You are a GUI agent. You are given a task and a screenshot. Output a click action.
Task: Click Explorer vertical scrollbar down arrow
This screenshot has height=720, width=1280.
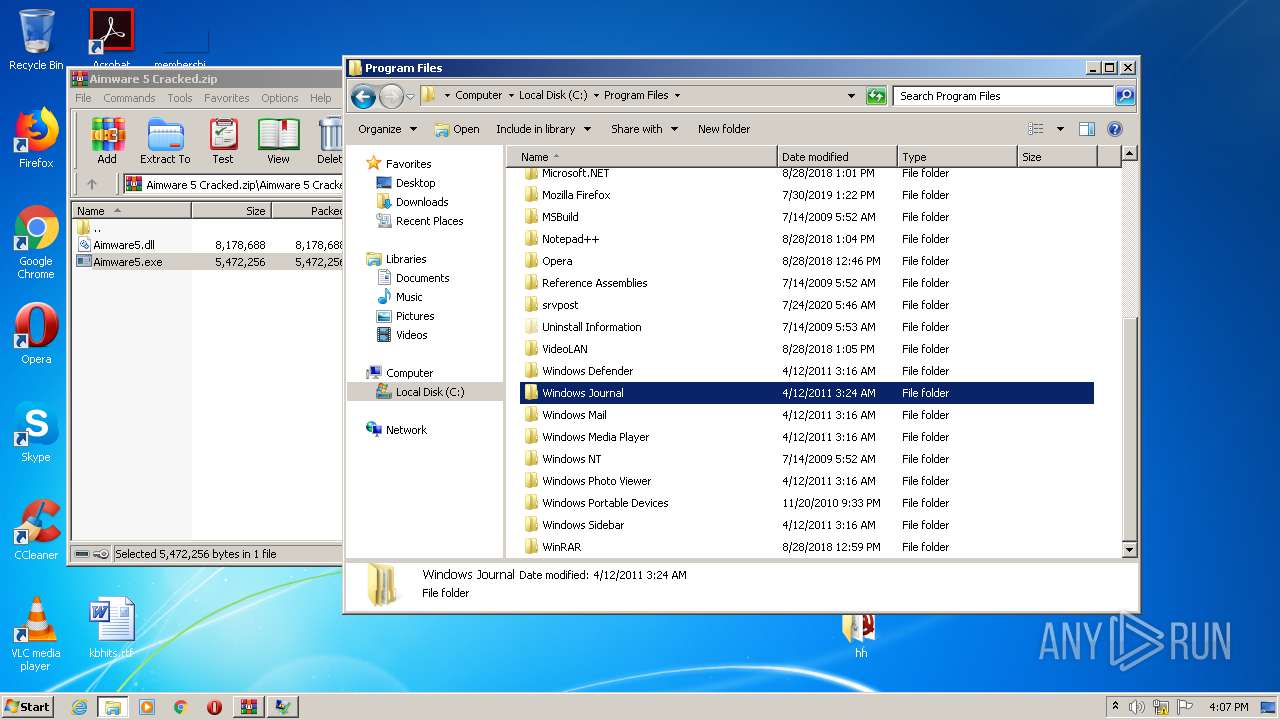click(1130, 549)
